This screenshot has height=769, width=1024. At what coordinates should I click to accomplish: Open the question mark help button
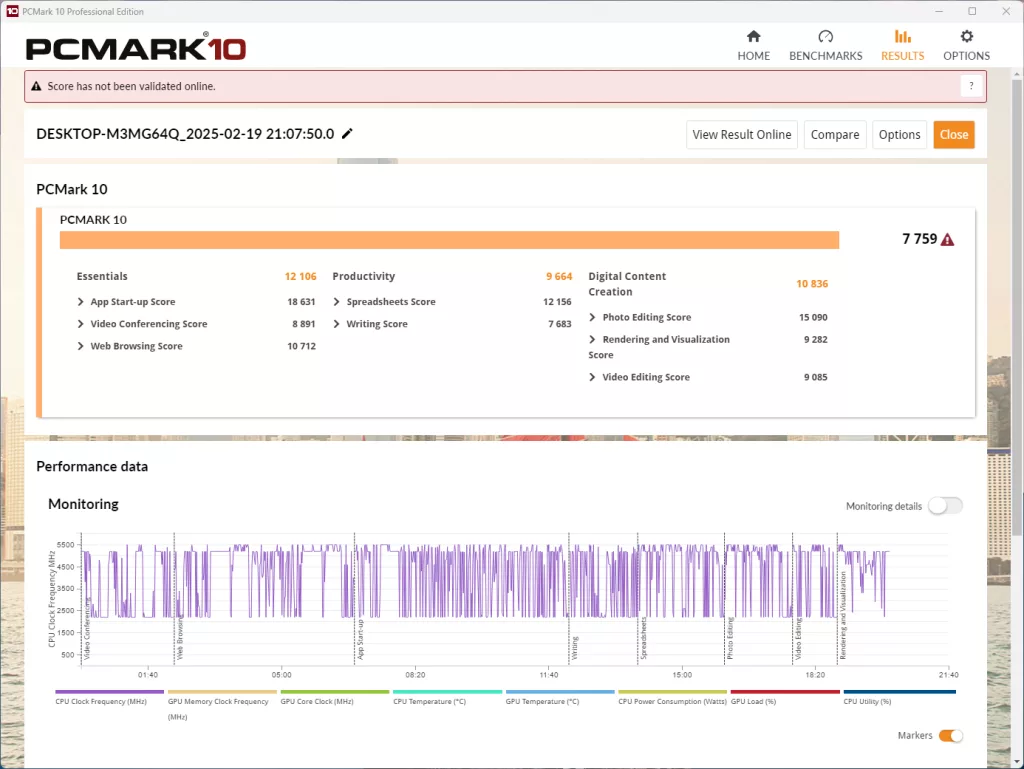(x=971, y=86)
